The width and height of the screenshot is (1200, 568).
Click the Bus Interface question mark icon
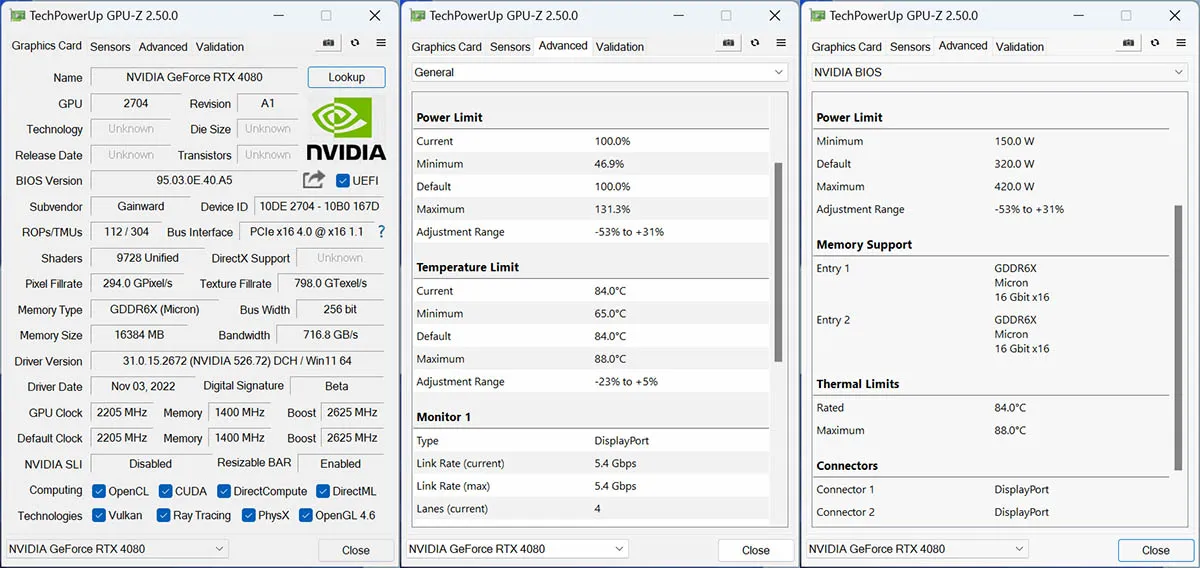point(381,232)
